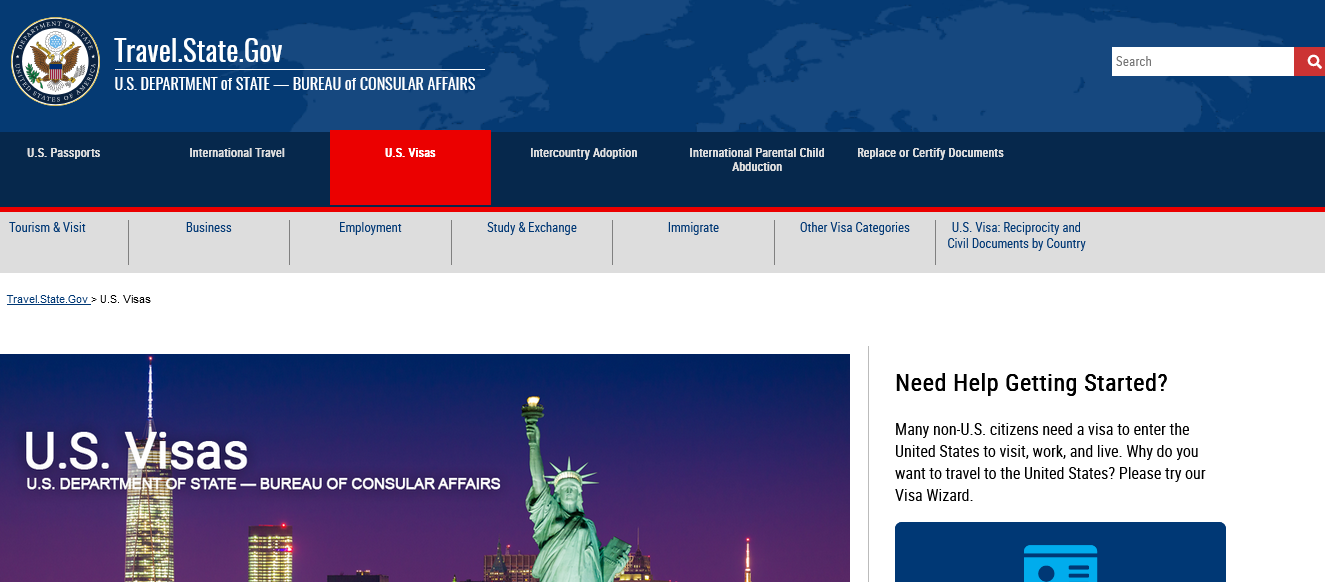This screenshot has width=1325, height=582.
Task: Open Replace or Certify Documents menu
Action: [x=930, y=153]
